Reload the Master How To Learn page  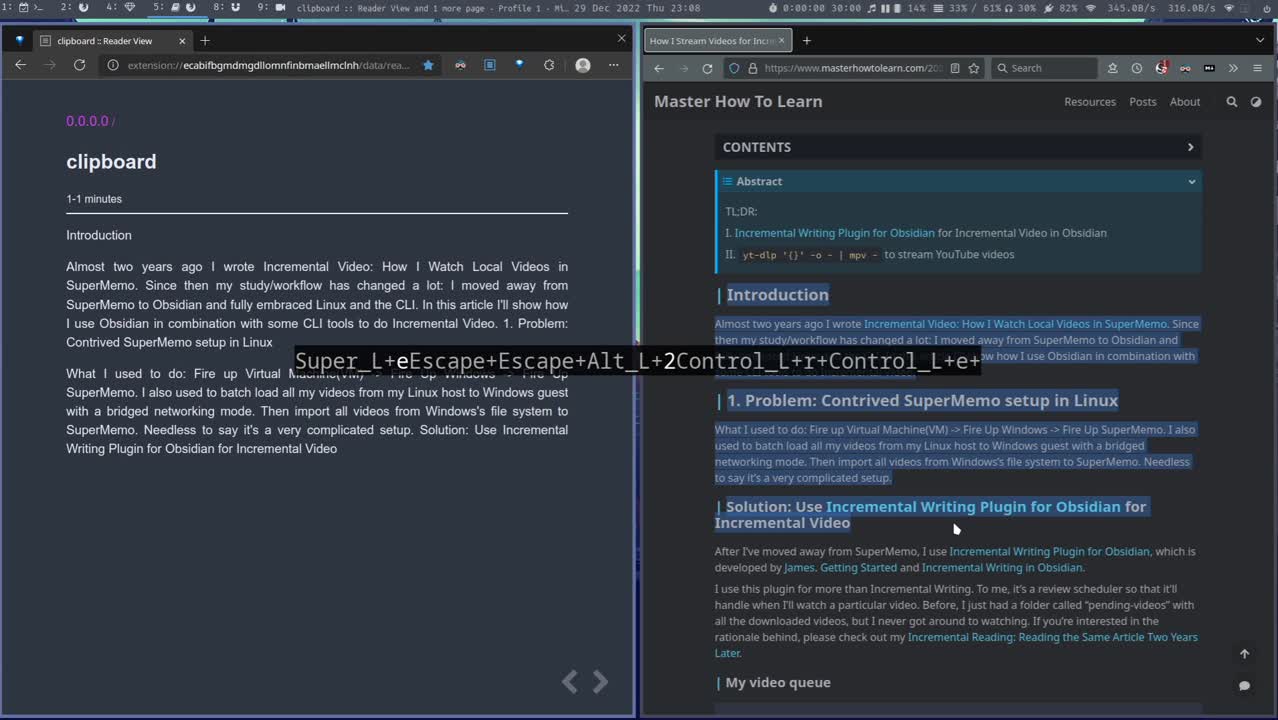[707, 68]
